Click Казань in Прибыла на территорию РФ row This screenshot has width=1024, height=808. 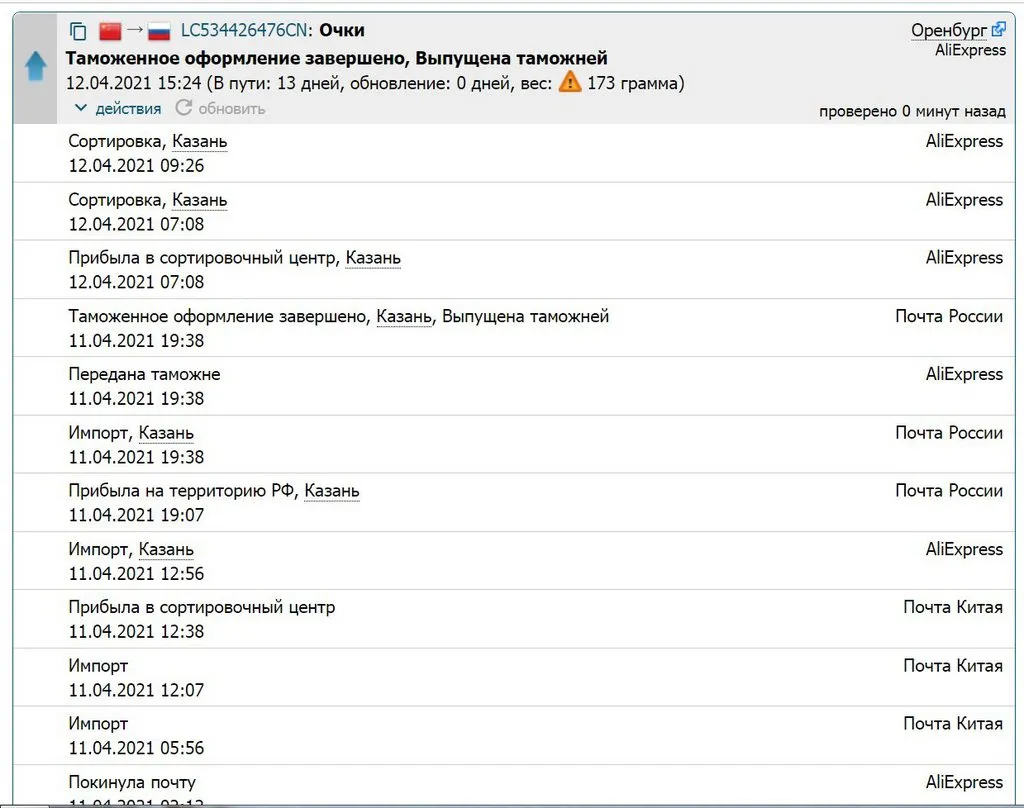click(x=332, y=491)
